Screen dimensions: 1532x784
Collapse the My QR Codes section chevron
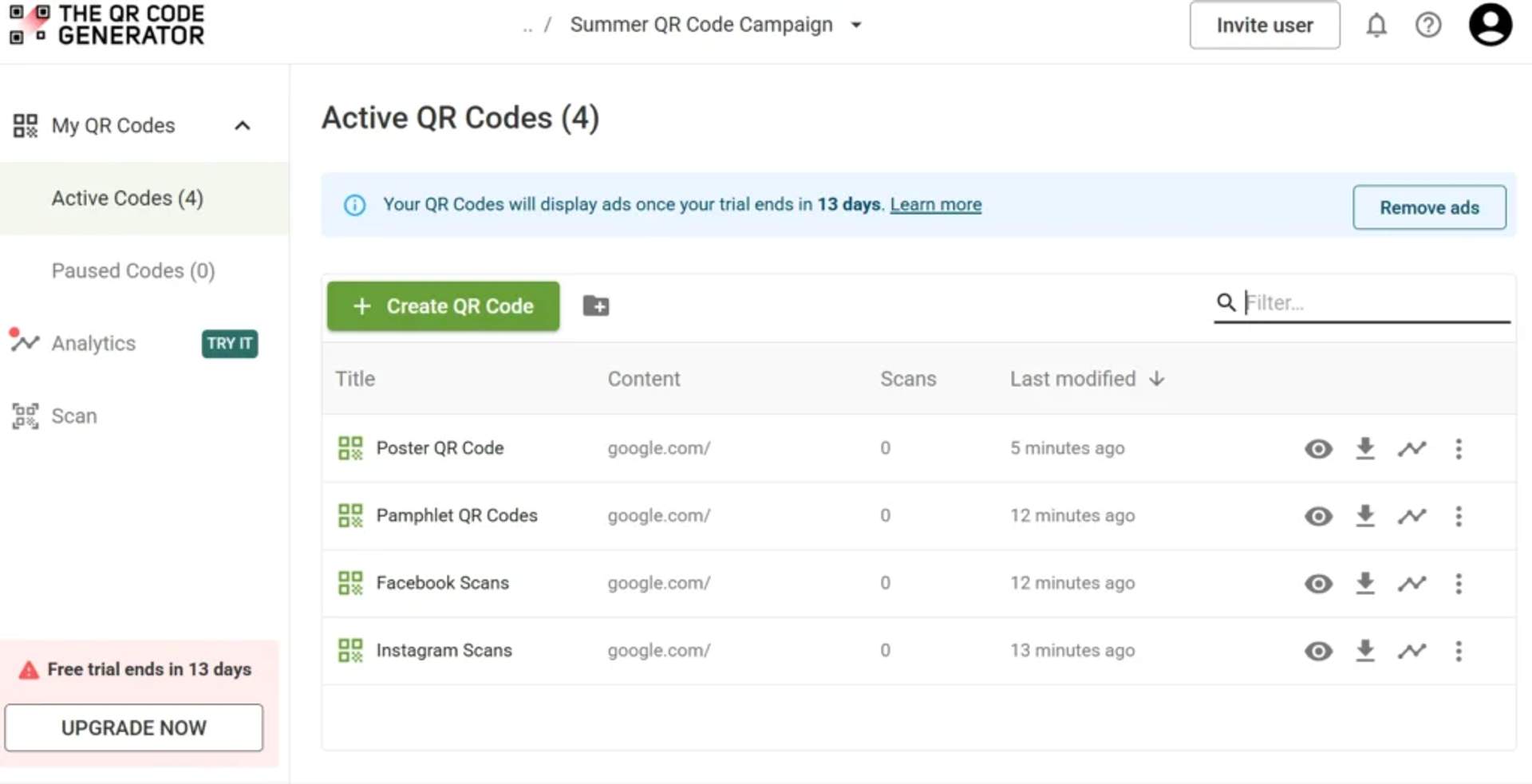pyautogui.click(x=243, y=125)
